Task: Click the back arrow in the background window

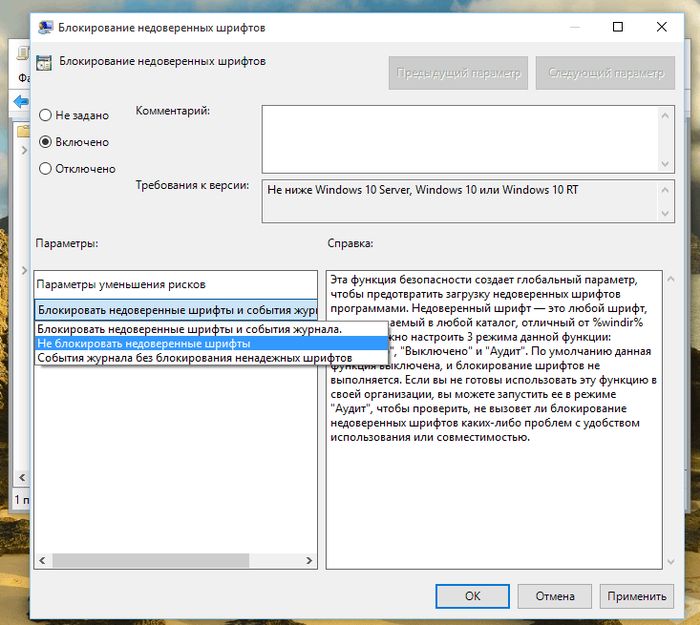Action: (x=21, y=102)
